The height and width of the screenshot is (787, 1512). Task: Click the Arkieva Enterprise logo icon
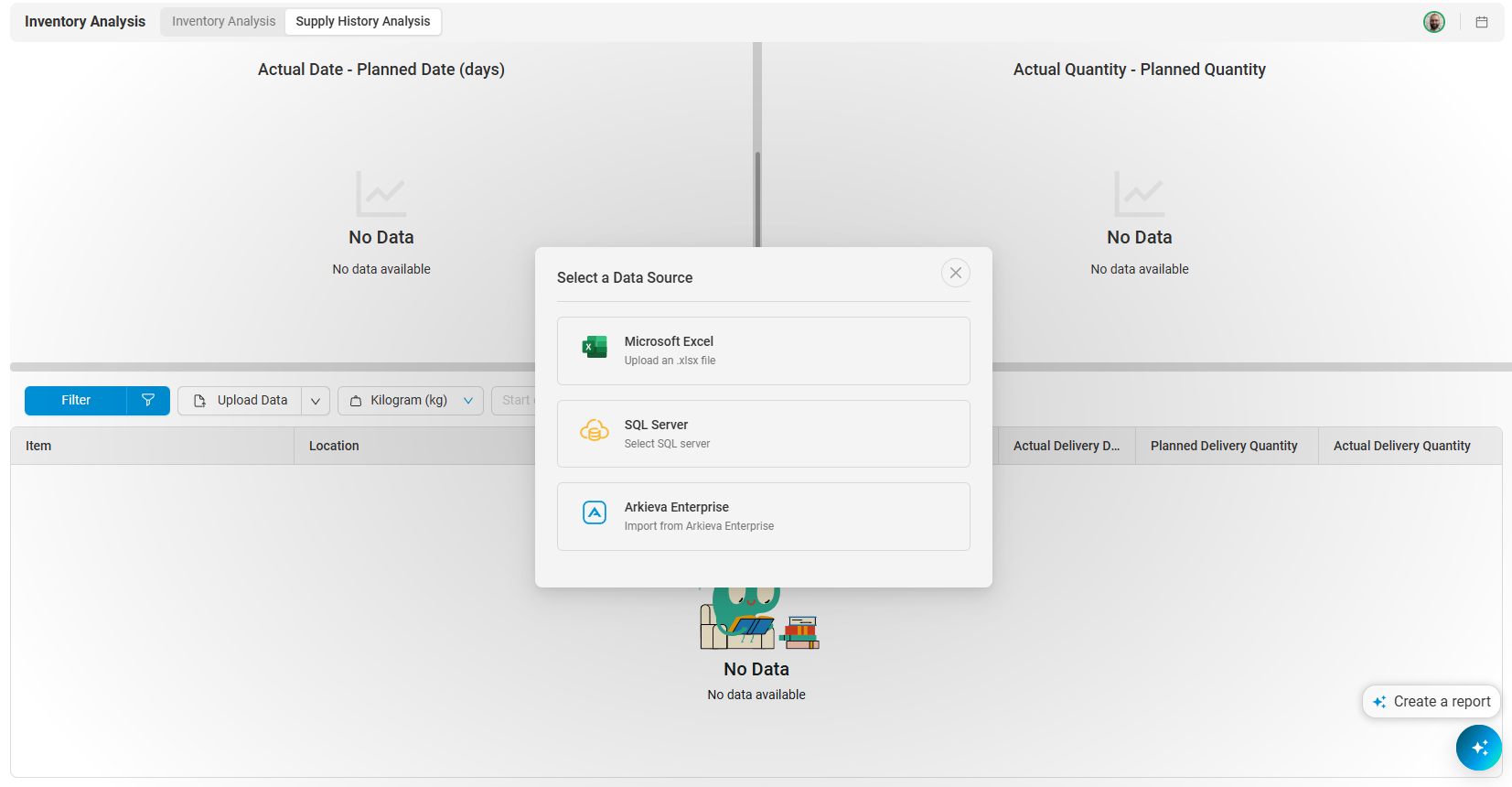(595, 512)
